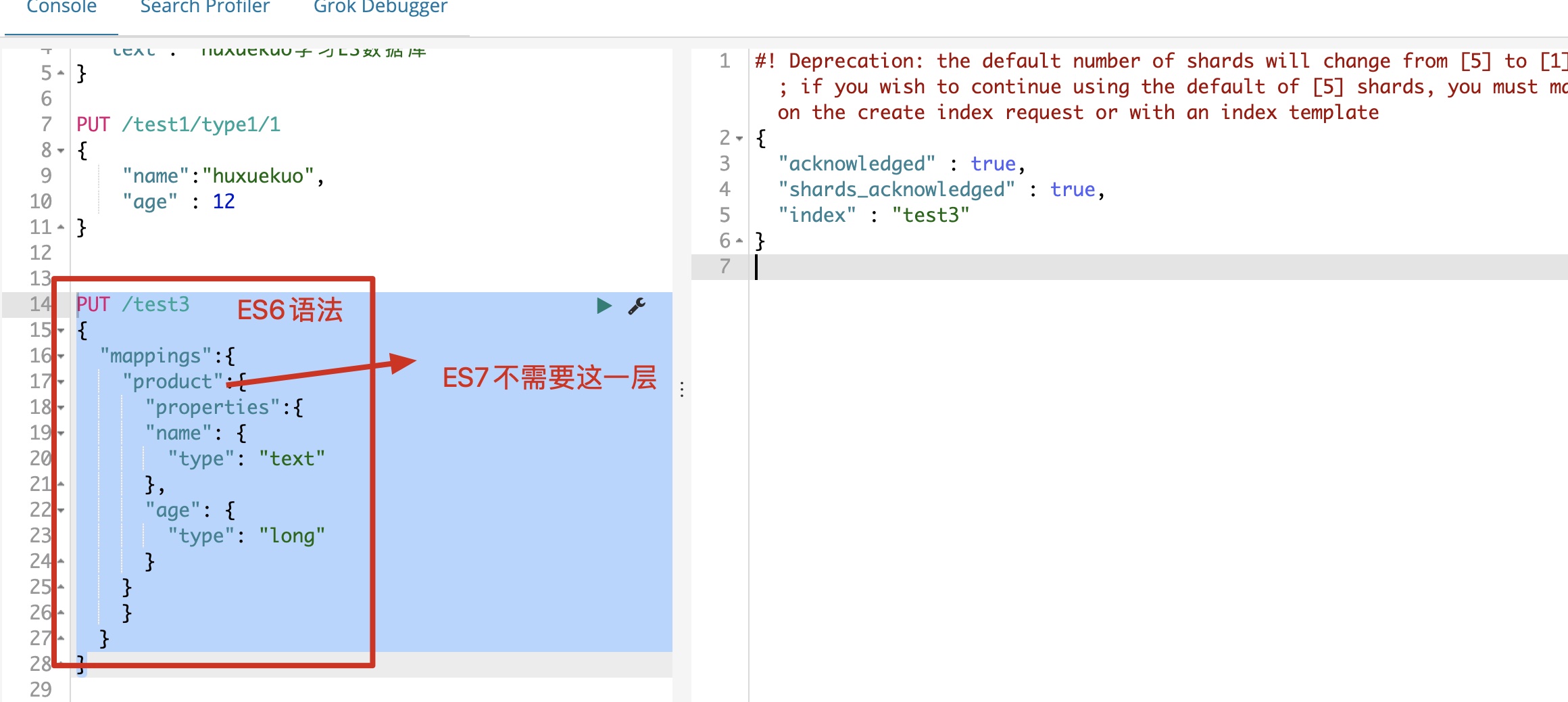Click the PUT /test3 request line
The image size is (1568, 702).
tap(132, 305)
